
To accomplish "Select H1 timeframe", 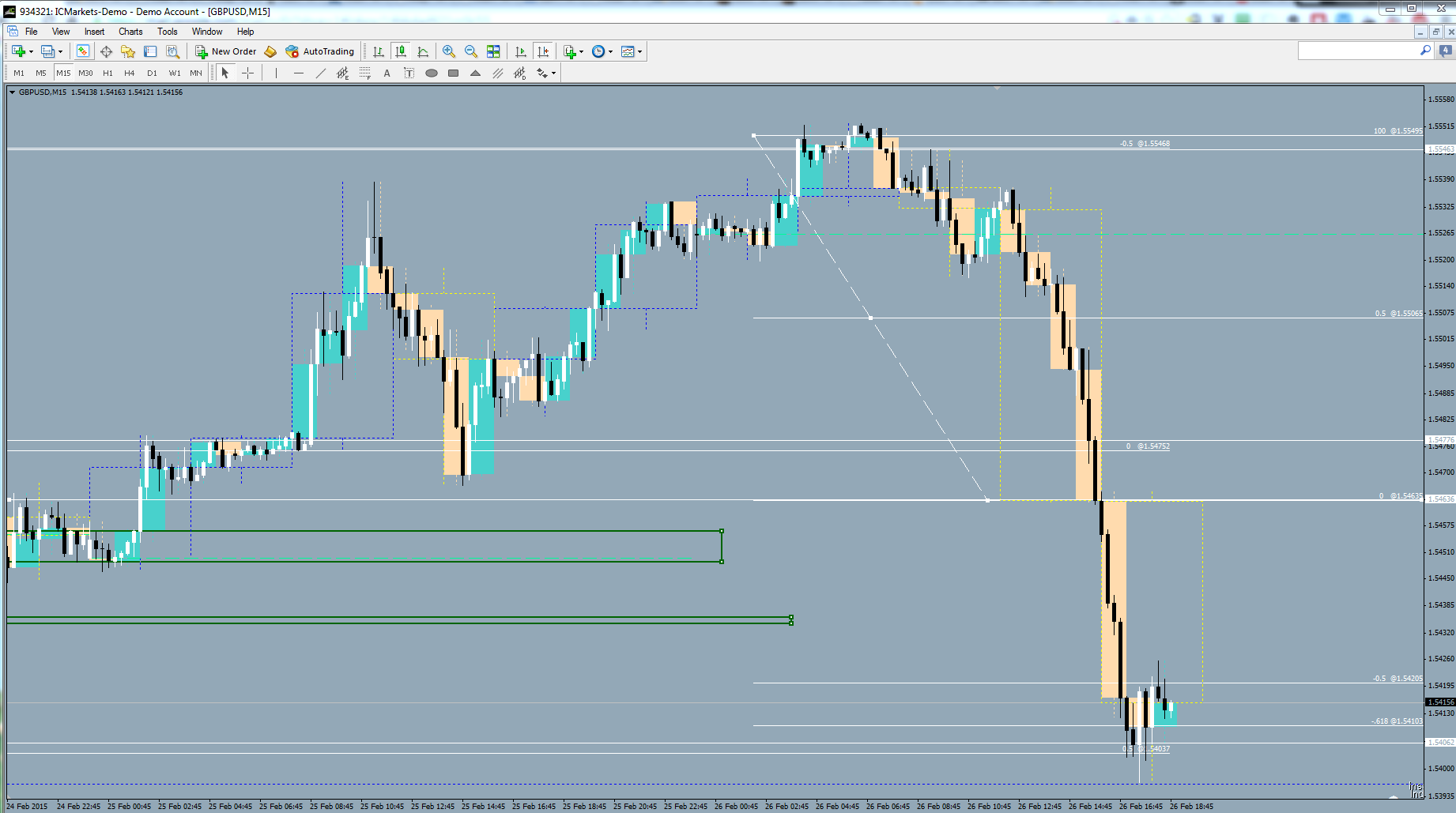I will (x=108, y=73).
